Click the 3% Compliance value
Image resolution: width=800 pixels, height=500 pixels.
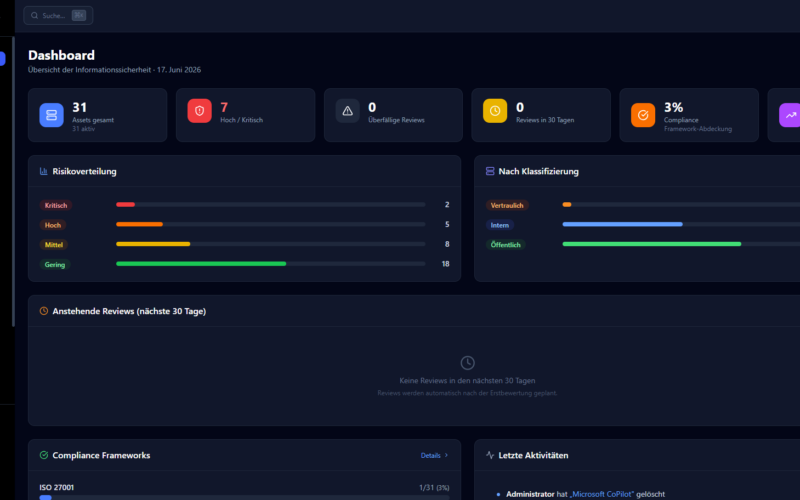pyautogui.click(x=673, y=107)
